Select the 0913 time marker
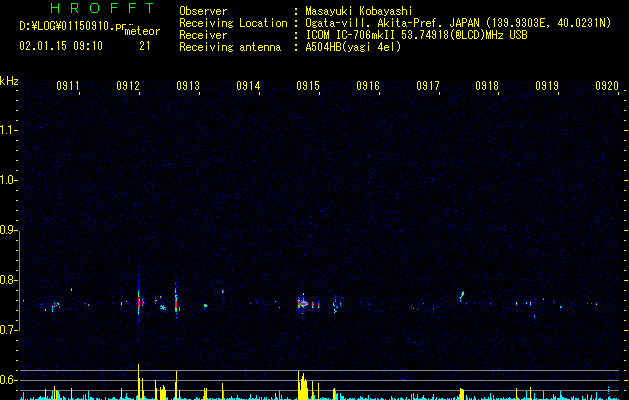Image resolution: width=629 pixels, height=400 pixels. tap(188, 86)
